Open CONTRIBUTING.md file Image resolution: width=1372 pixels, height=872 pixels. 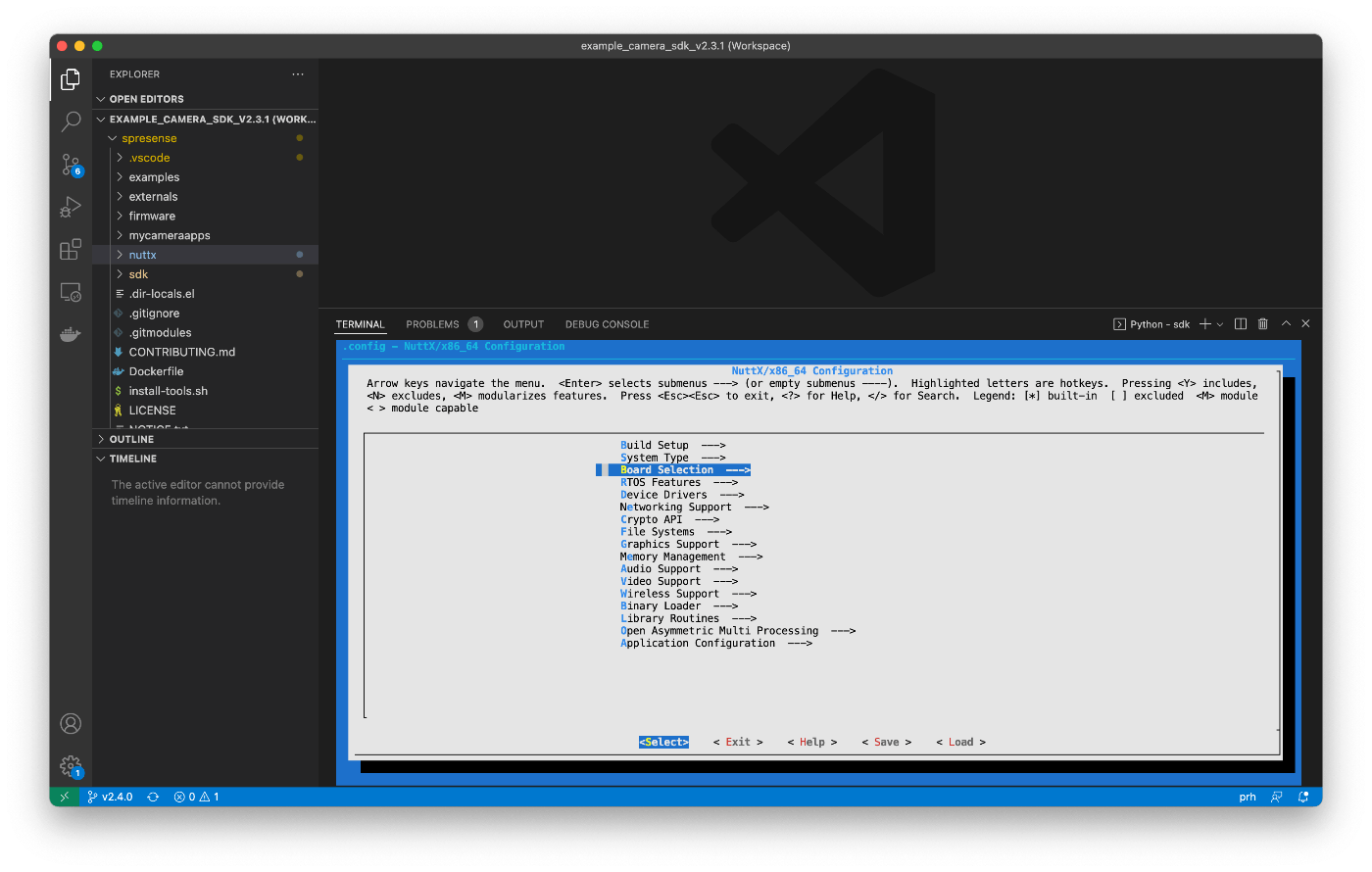click(x=206, y=352)
